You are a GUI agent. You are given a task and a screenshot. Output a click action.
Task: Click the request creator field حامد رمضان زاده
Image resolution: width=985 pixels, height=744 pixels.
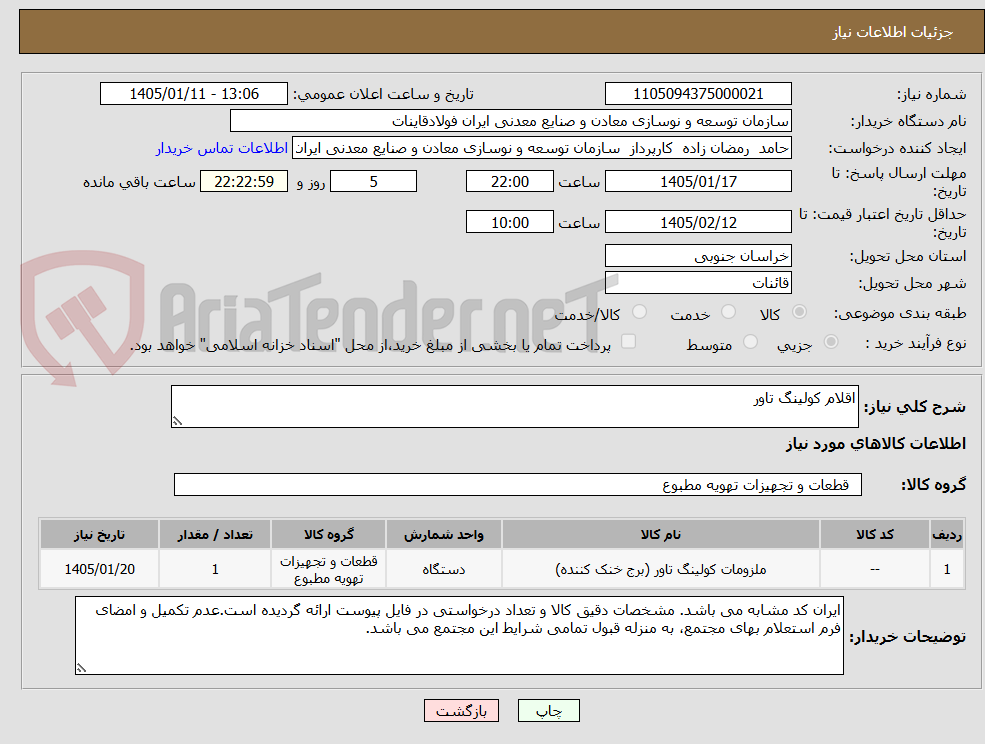point(541,148)
